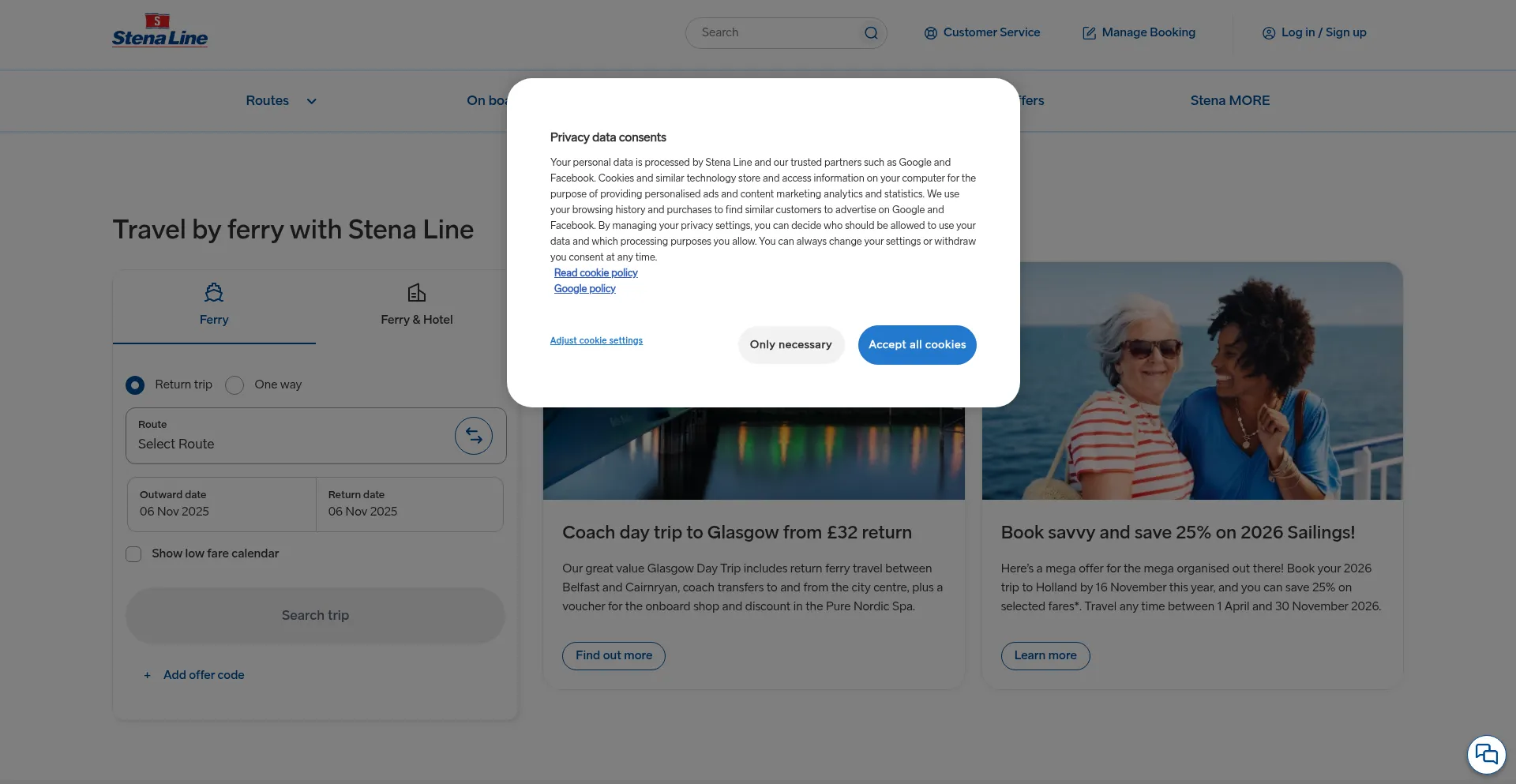The image size is (1516, 784).
Task: Select the Return trip radio button
Action: click(135, 385)
